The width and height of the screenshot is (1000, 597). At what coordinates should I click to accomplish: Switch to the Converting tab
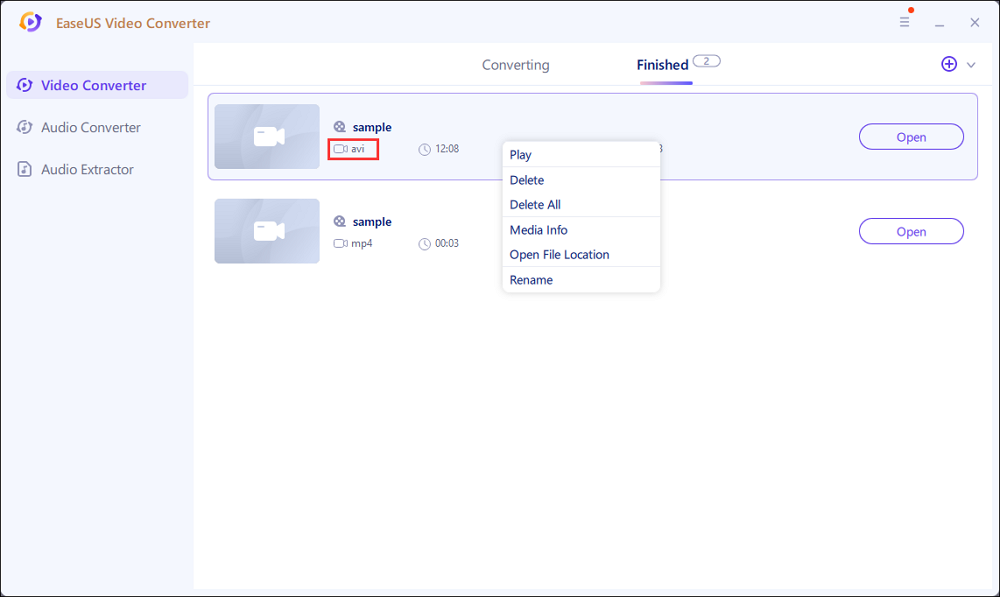[515, 65]
